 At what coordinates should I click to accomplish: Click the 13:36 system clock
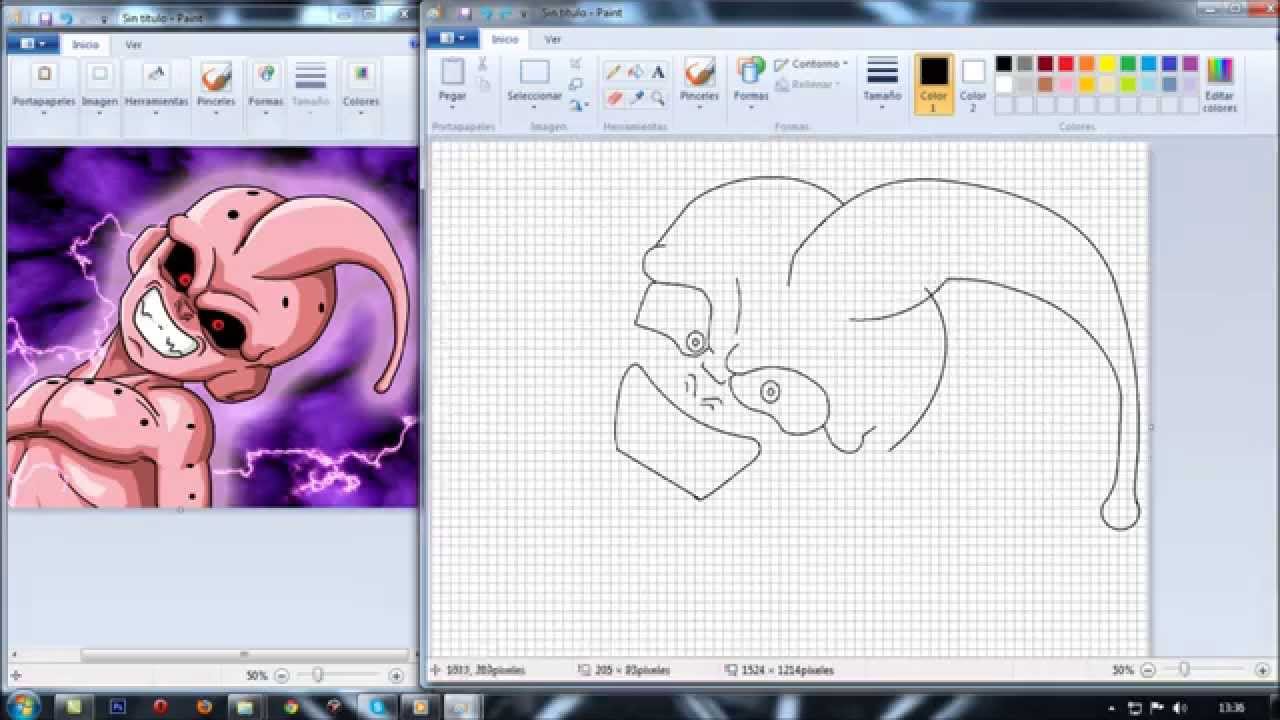point(1231,707)
